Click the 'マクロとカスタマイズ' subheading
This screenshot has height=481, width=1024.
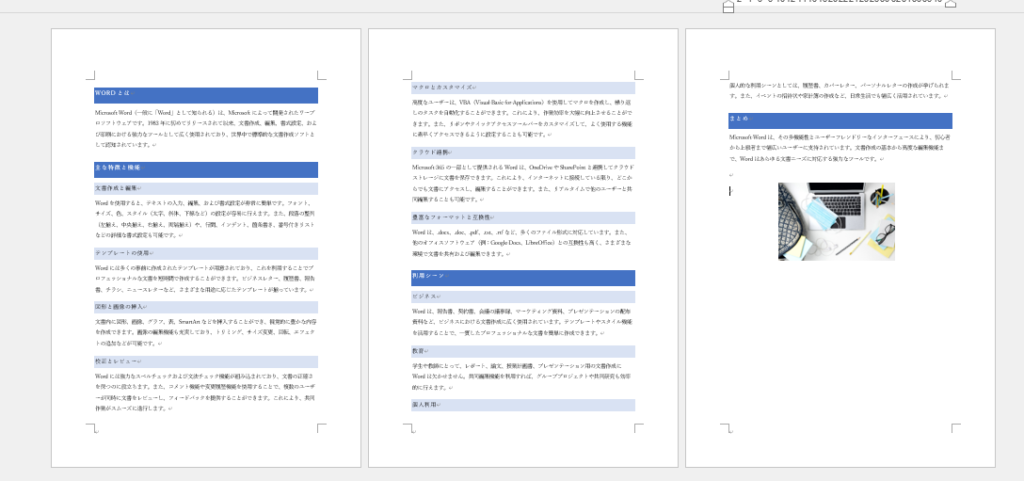(x=523, y=87)
